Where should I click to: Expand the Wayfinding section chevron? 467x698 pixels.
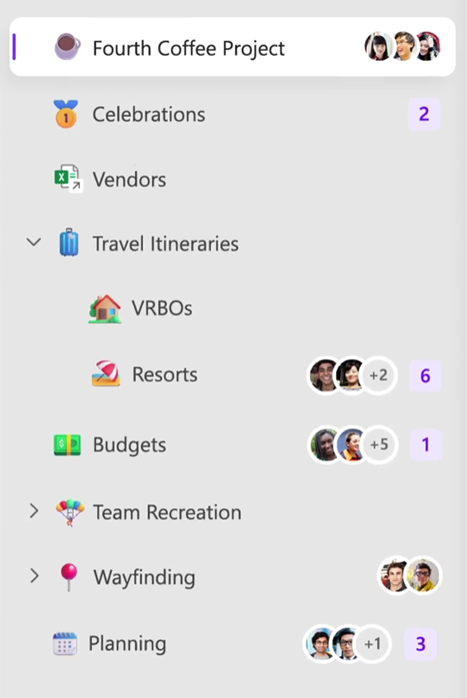point(34,576)
